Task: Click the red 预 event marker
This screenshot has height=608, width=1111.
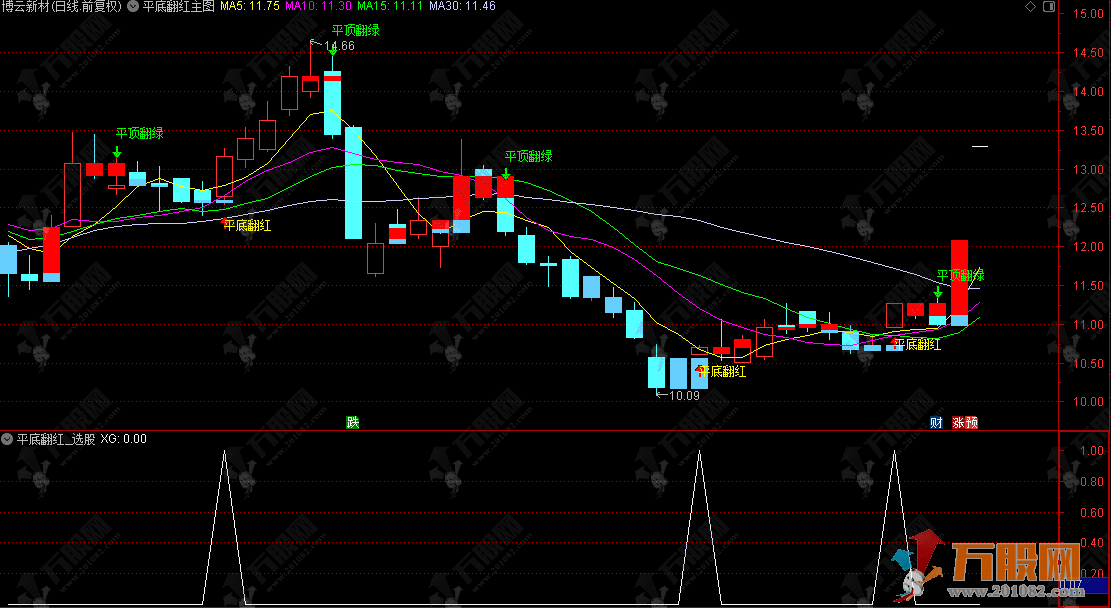Action: click(x=971, y=422)
